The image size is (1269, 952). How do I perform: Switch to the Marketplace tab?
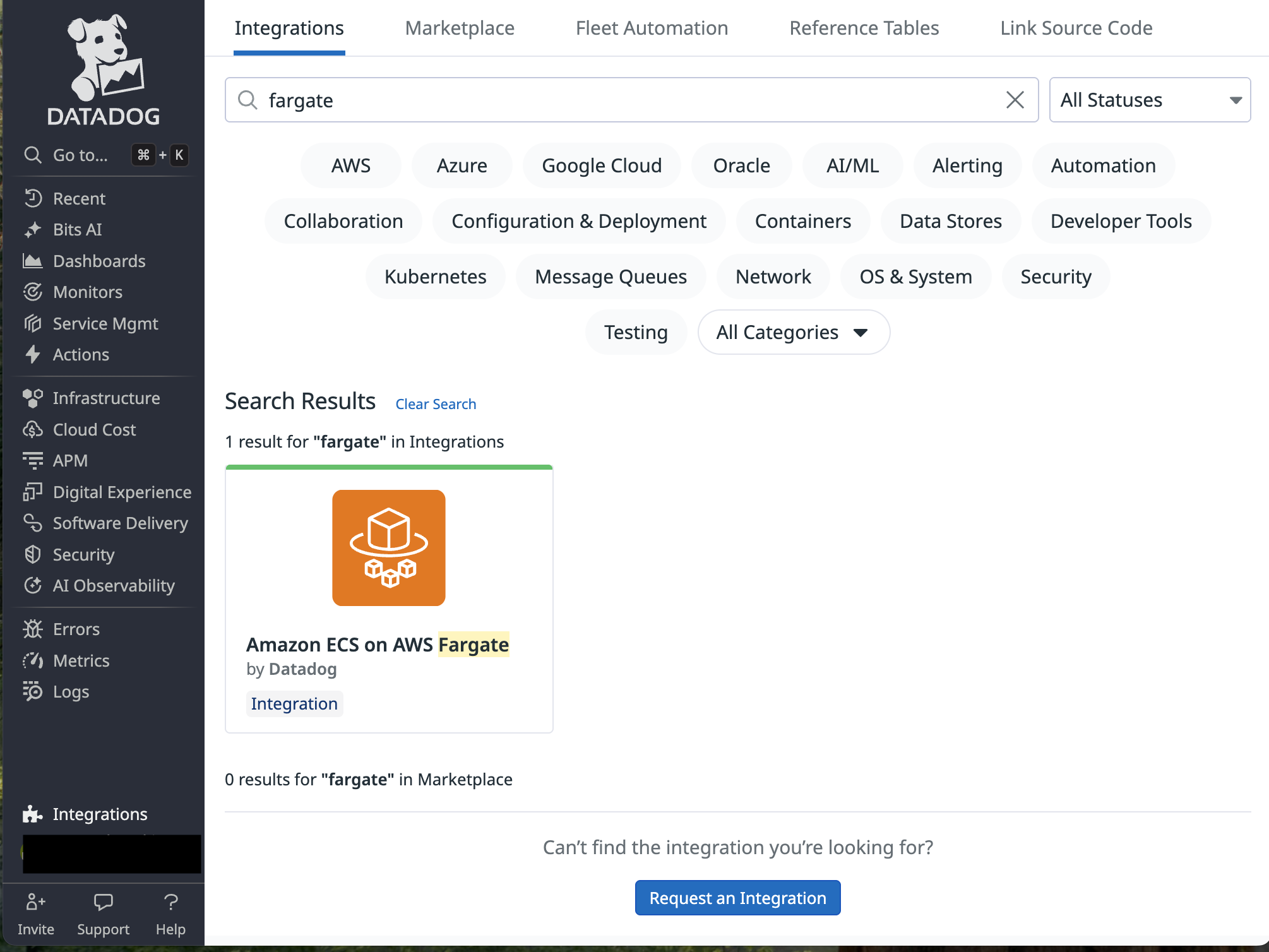459,28
